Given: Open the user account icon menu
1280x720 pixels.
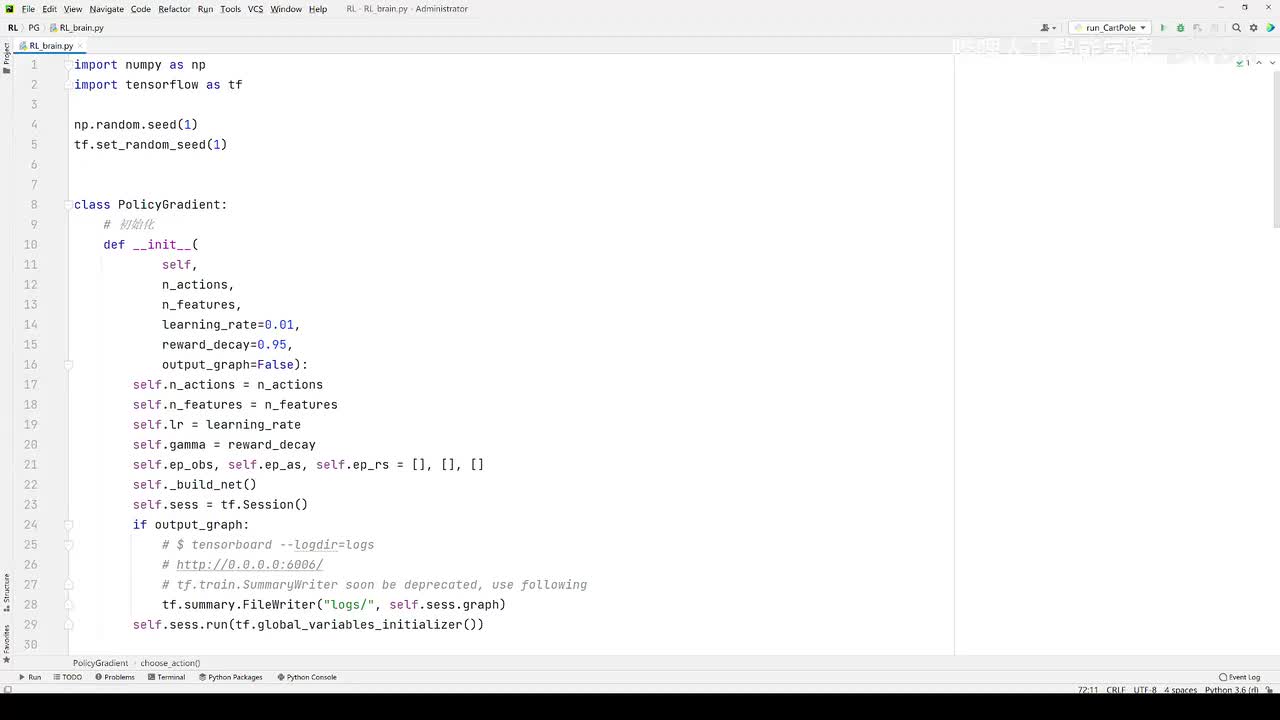Looking at the screenshot, I should 1048,28.
